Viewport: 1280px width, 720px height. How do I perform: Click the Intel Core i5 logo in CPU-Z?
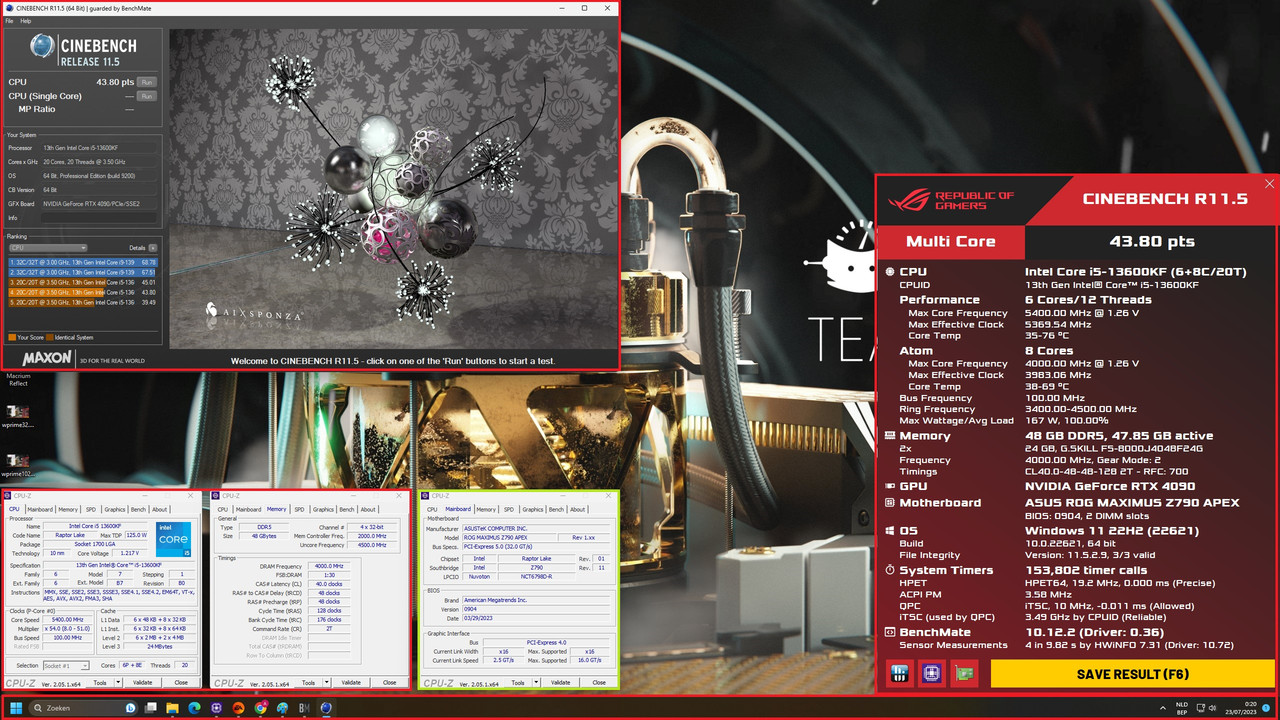click(173, 539)
